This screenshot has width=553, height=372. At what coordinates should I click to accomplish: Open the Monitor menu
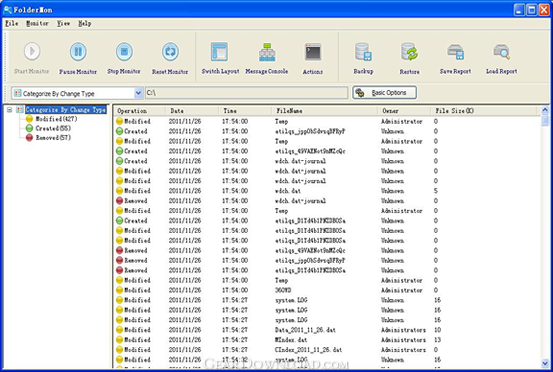click(x=37, y=24)
